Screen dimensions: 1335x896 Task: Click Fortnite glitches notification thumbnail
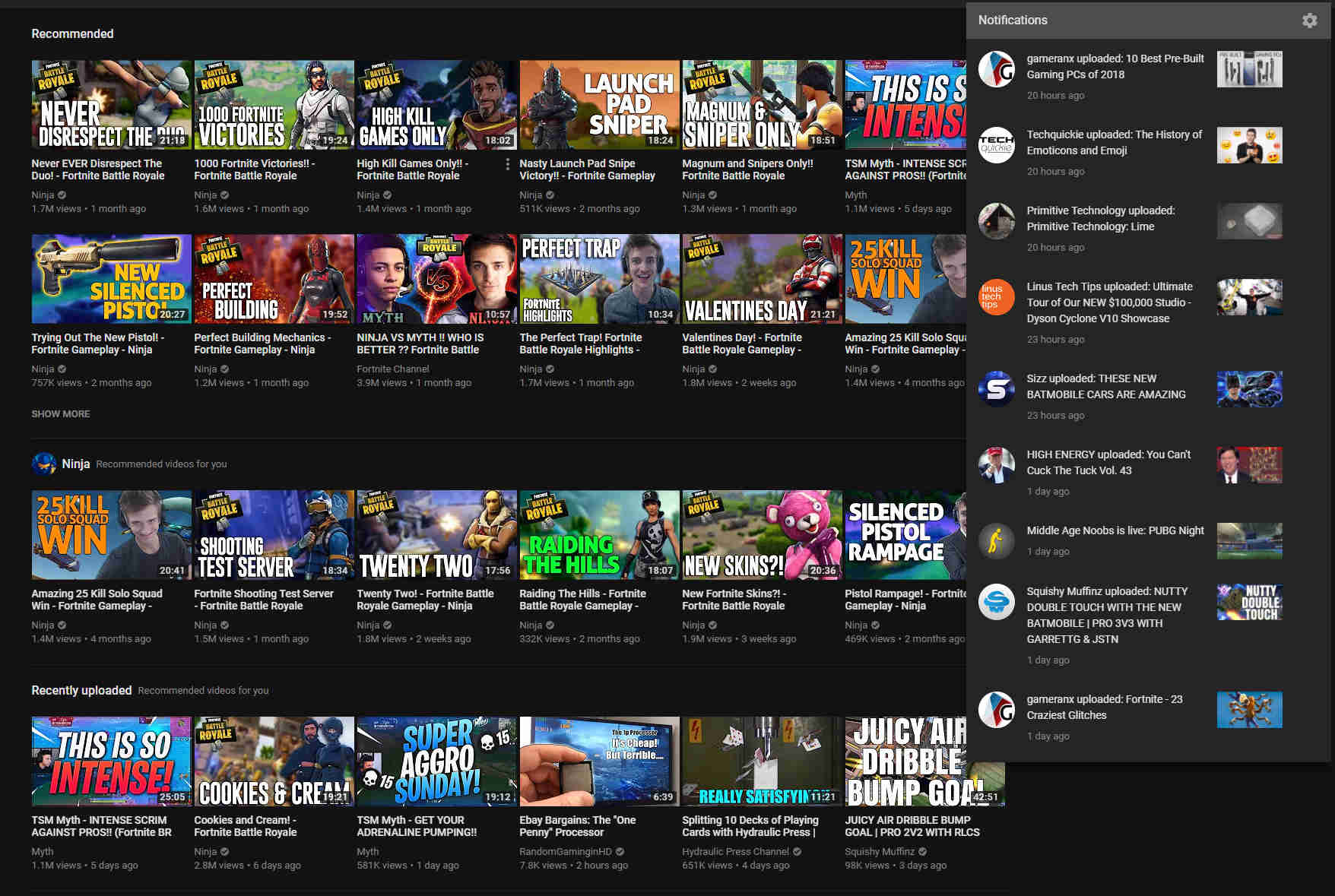[1249, 710]
